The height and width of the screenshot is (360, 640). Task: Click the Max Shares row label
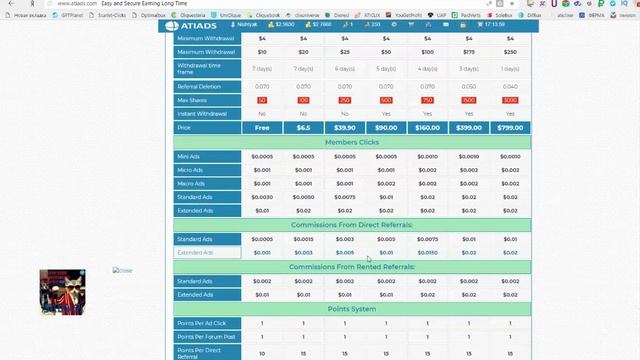coord(207,100)
